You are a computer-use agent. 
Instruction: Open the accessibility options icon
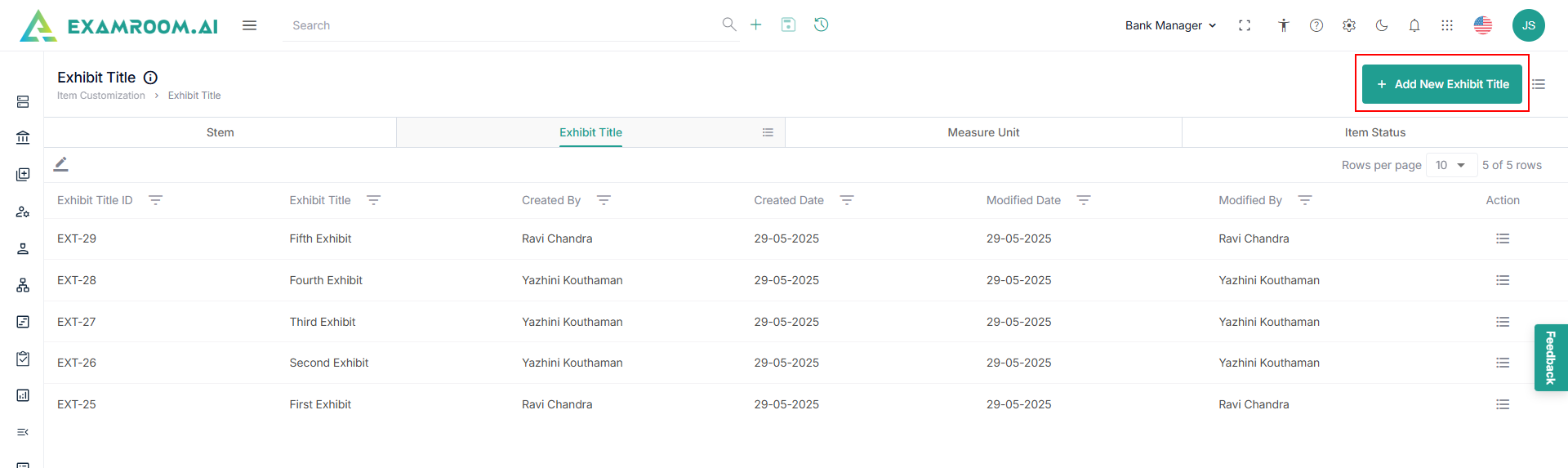(x=1284, y=25)
